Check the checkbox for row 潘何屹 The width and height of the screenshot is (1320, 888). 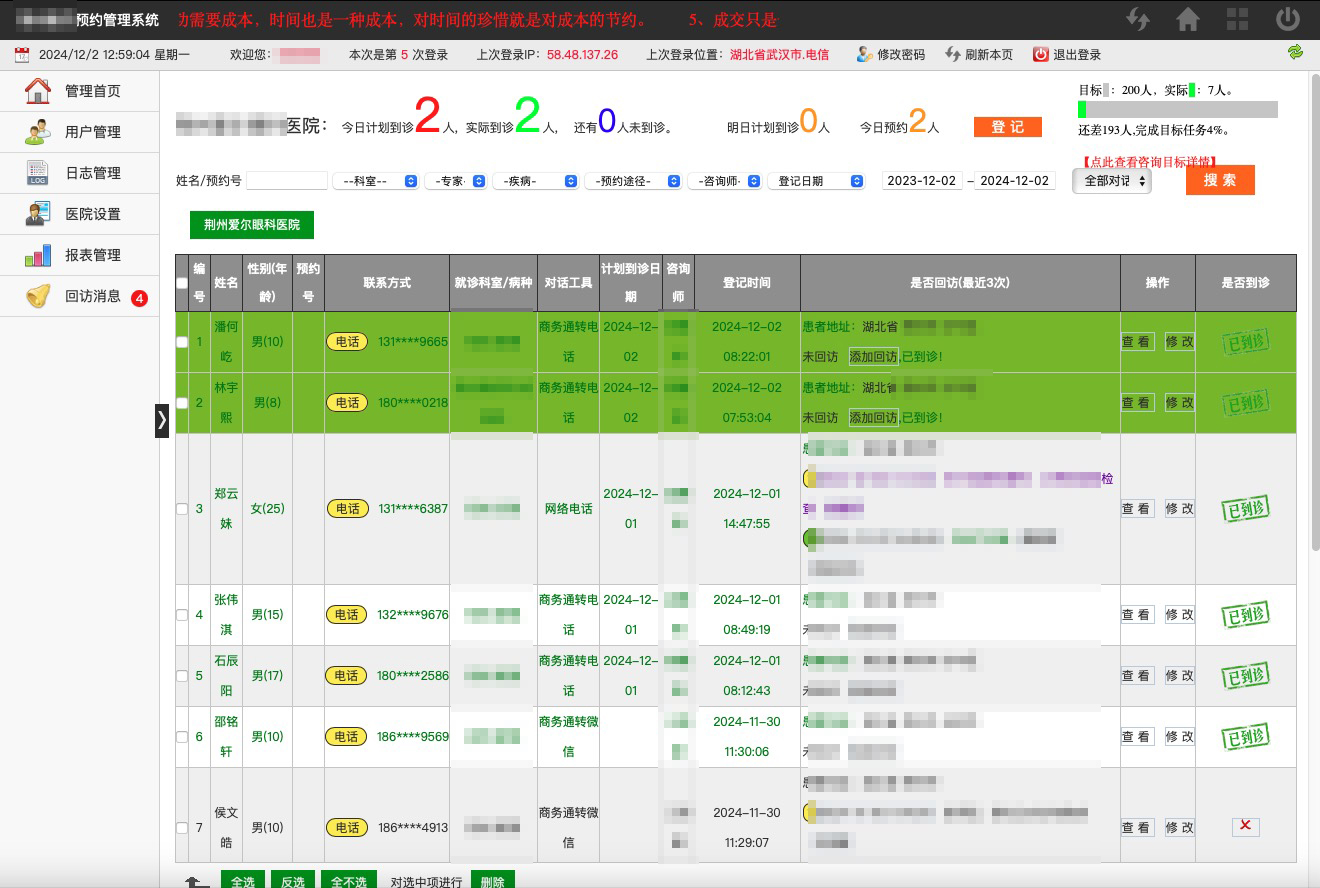pos(181,342)
